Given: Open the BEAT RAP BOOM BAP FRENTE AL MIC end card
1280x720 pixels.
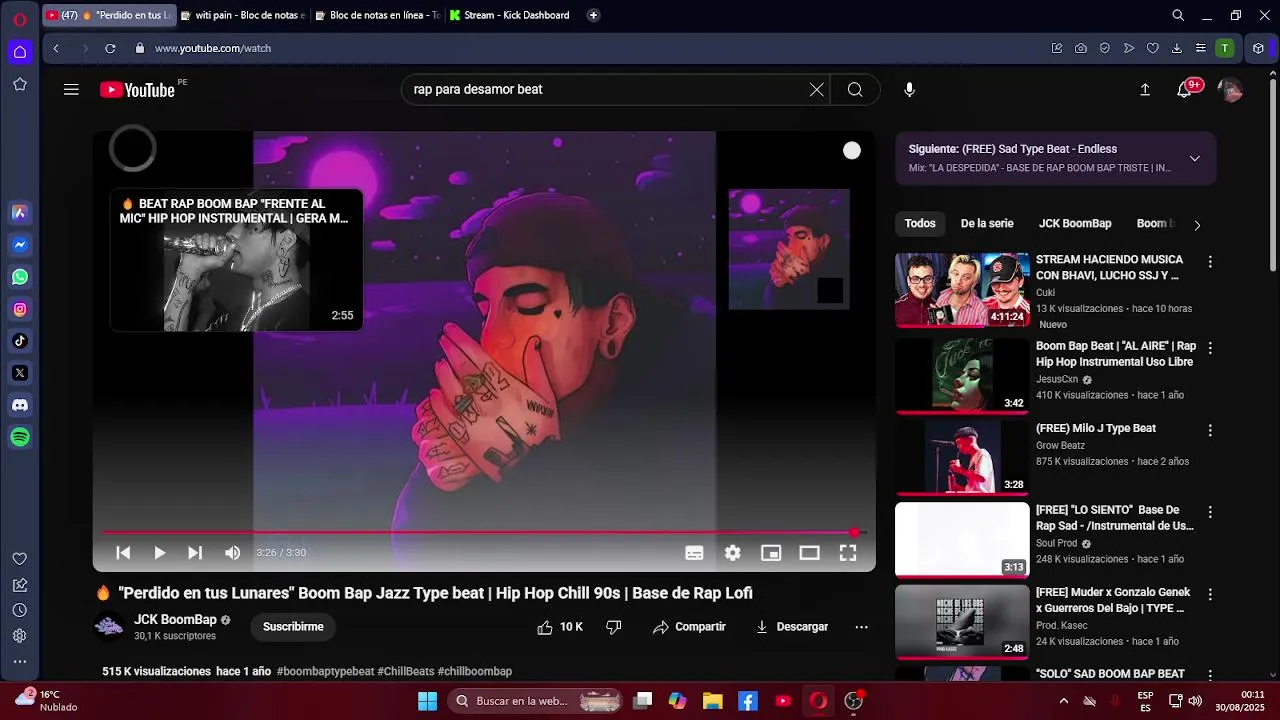Looking at the screenshot, I should (x=236, y=260).
